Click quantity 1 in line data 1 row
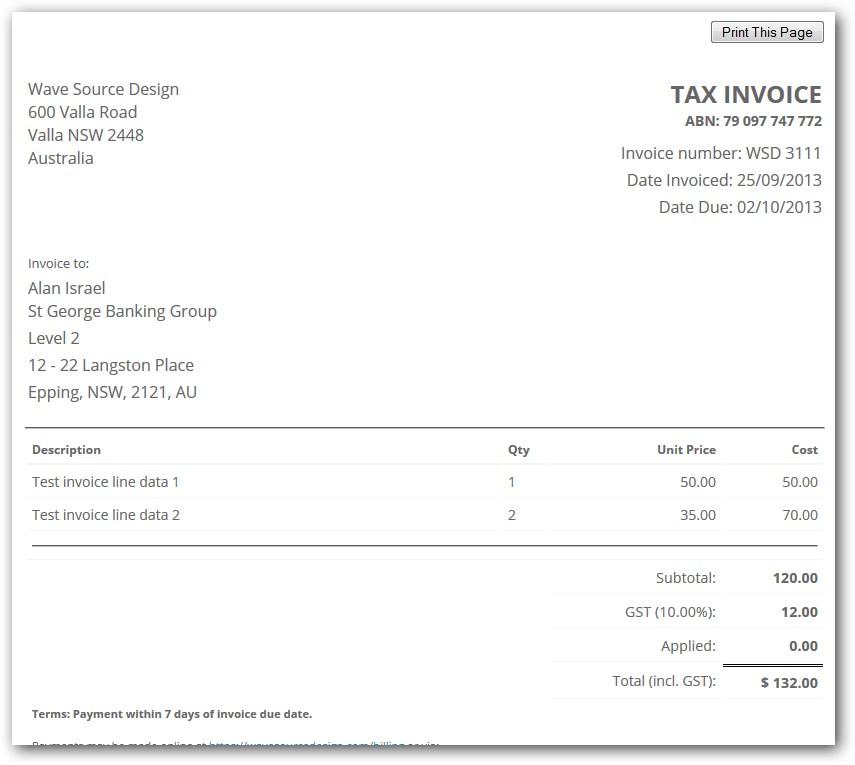 click(511, 481)
